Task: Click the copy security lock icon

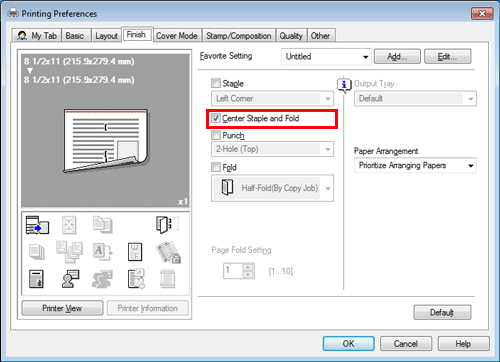Action: (x=168, y=252)
